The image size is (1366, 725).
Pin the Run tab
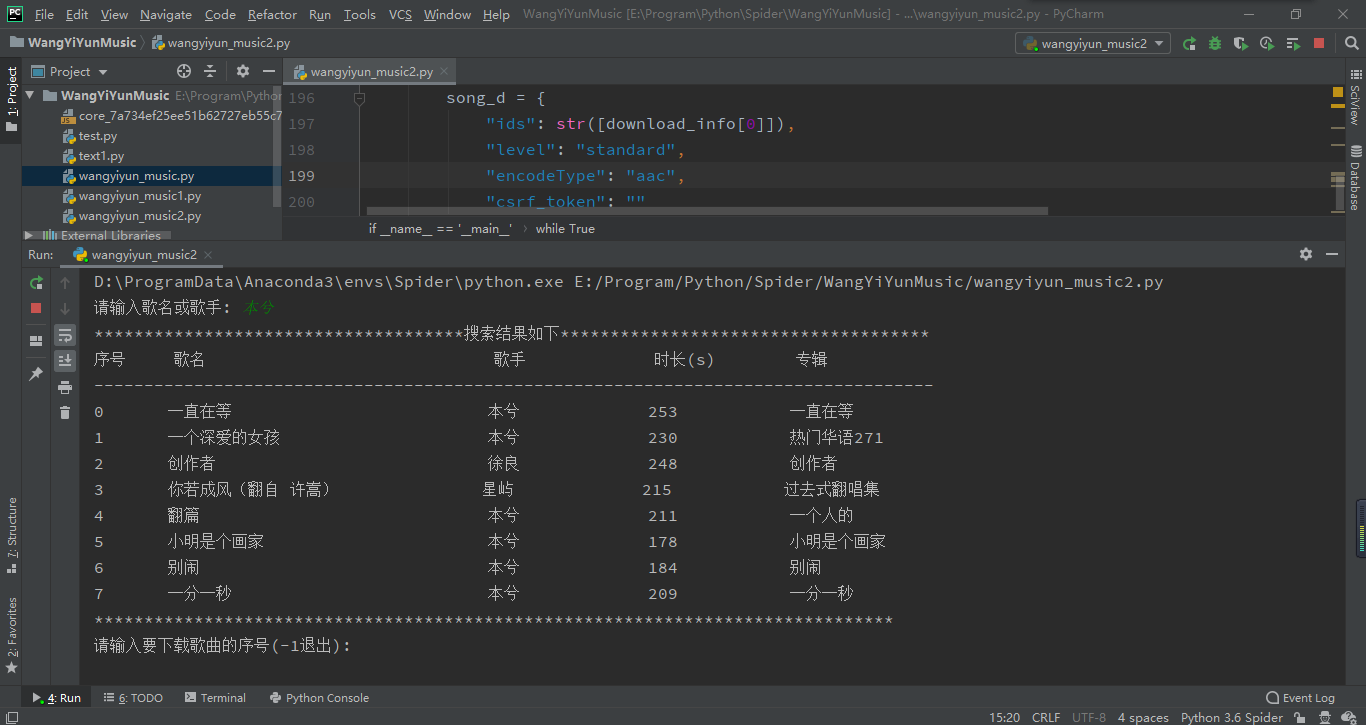click(36, 373)
